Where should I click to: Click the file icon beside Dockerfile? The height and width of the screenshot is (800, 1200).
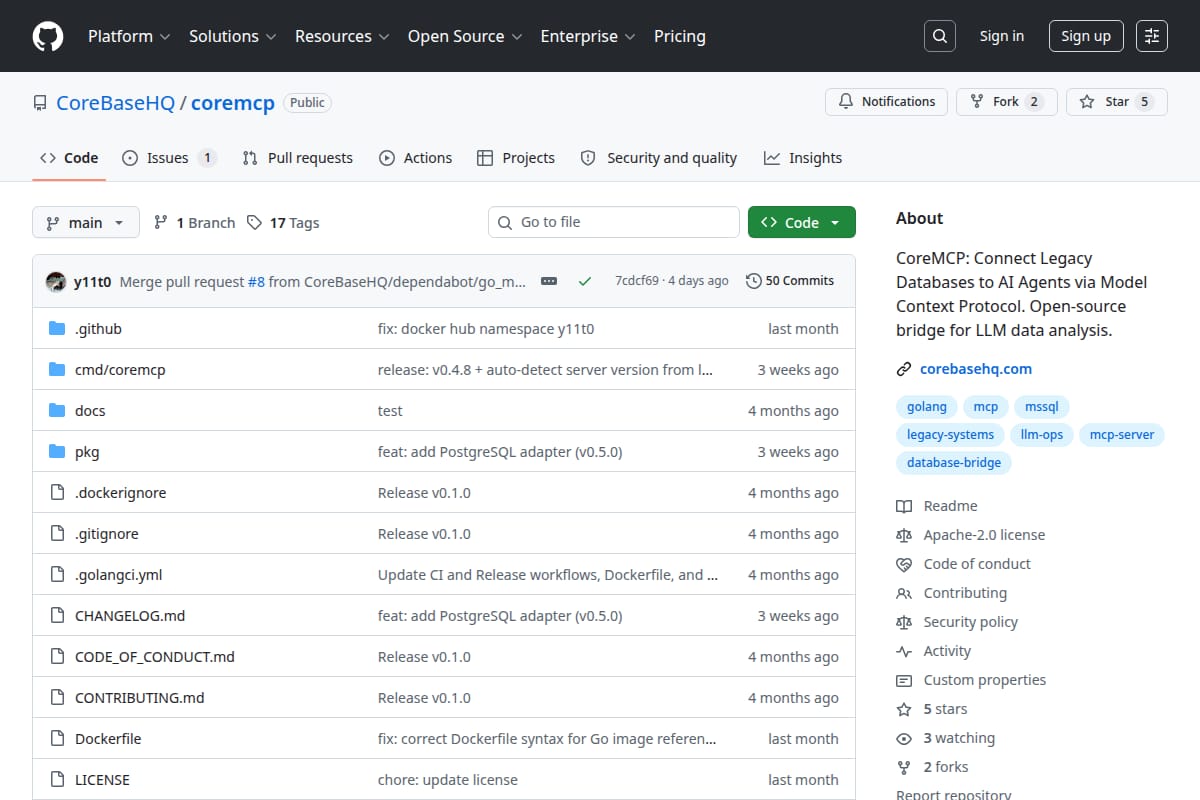click(x=57, y=739)
